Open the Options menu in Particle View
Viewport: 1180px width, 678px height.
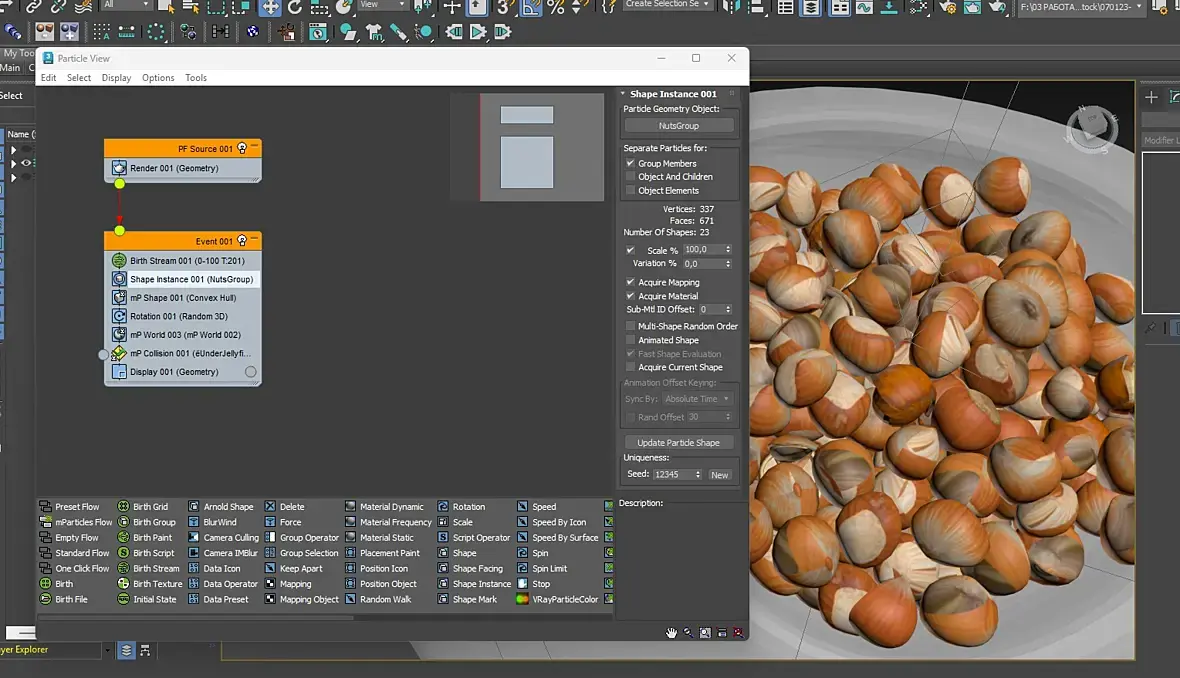pyautogui.click(x=158, y=78)
